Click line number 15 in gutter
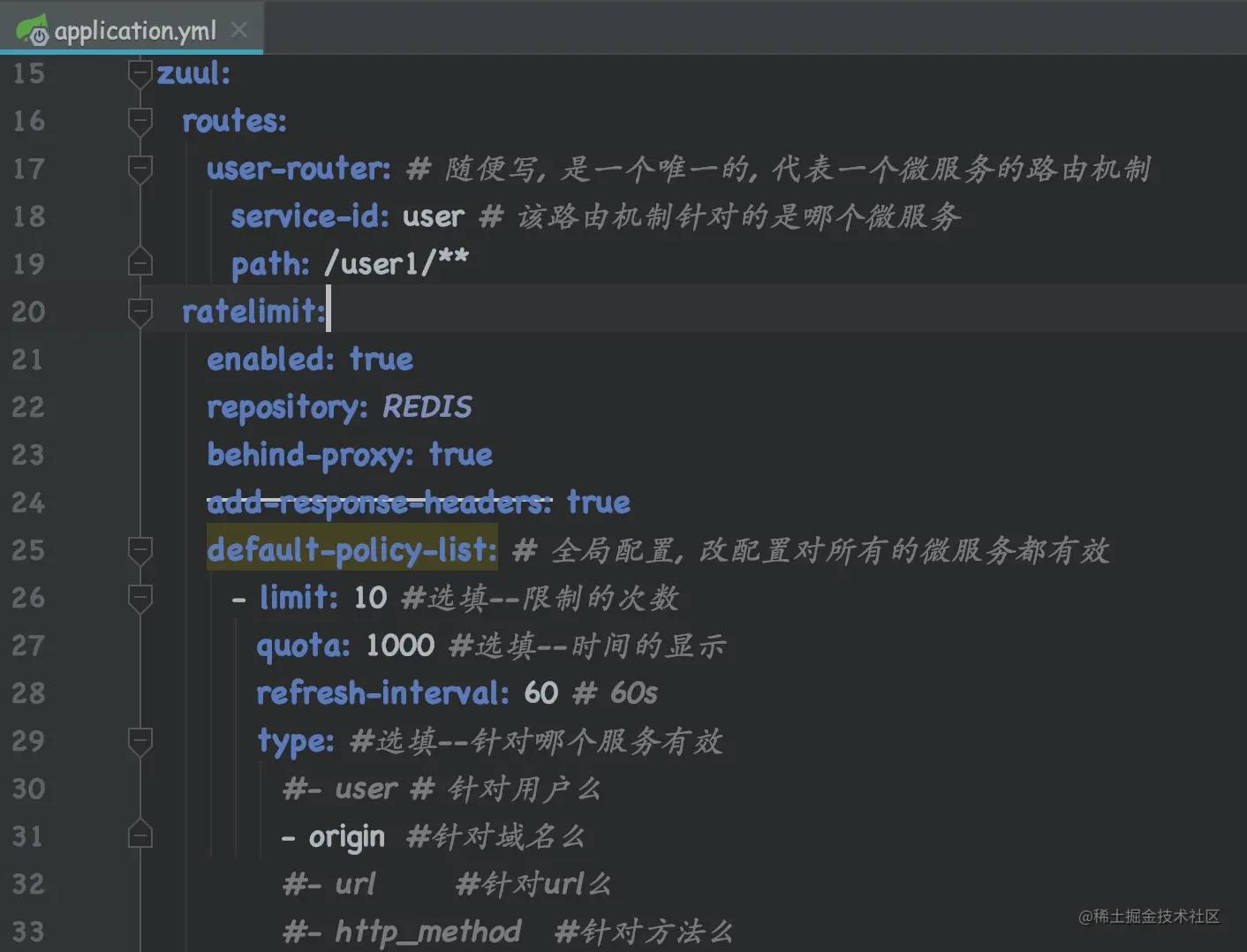 (x=28, y=73)
